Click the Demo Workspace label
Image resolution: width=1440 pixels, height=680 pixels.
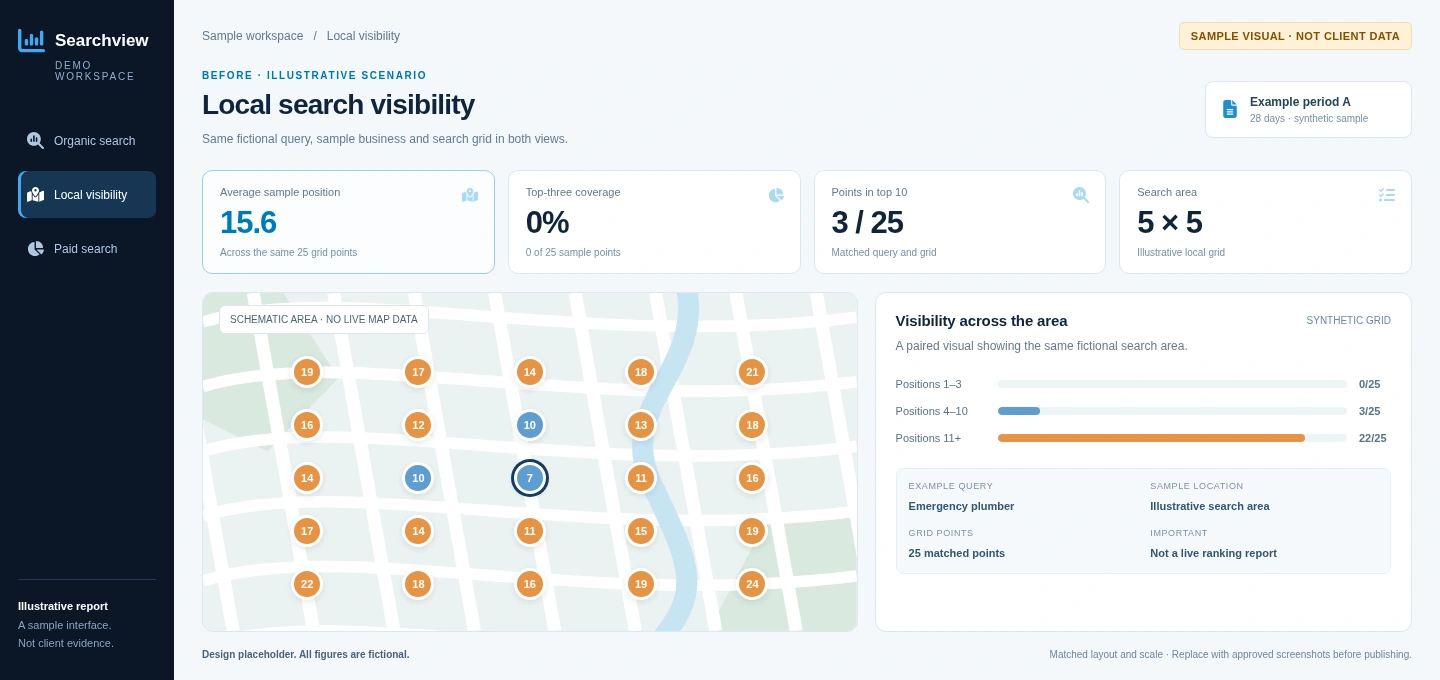(95, 71)
